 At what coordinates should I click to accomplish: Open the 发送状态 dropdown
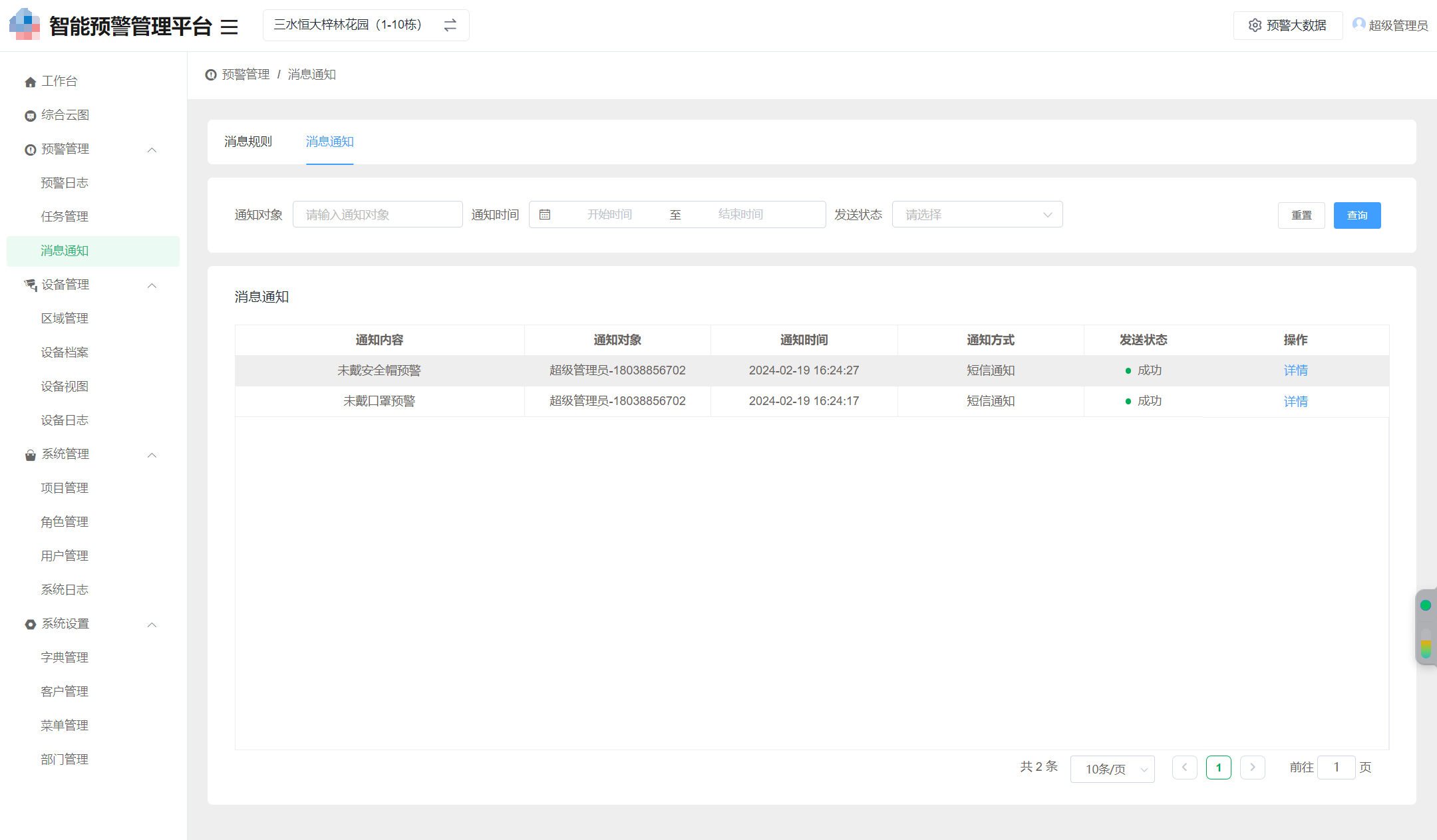click(x=977, y=214)
